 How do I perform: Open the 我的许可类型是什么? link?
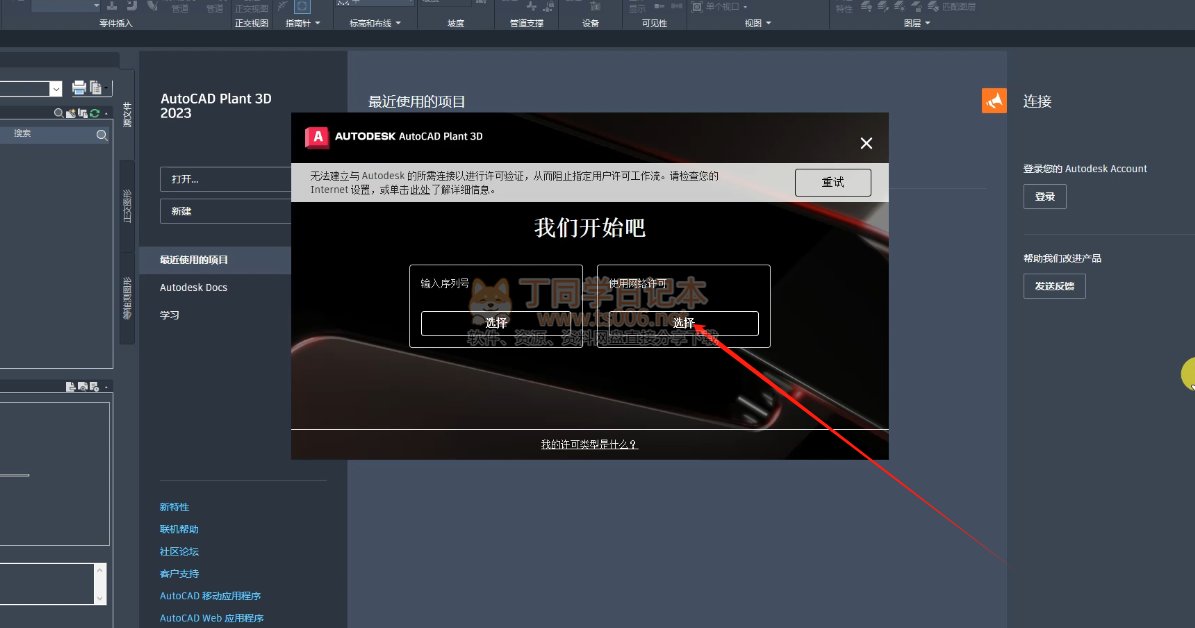(x=589, y=444)
